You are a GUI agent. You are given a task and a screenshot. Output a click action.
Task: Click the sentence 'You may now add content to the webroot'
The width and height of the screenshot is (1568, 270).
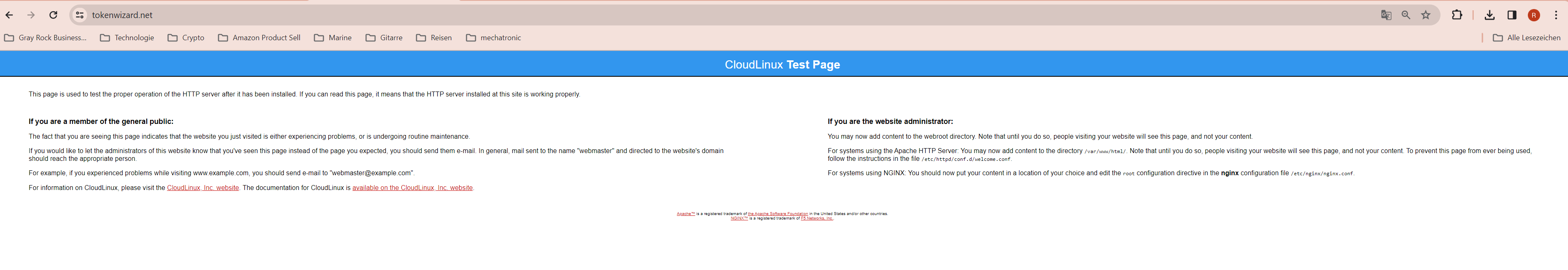pyautogui.click(x=1040, y=137)
